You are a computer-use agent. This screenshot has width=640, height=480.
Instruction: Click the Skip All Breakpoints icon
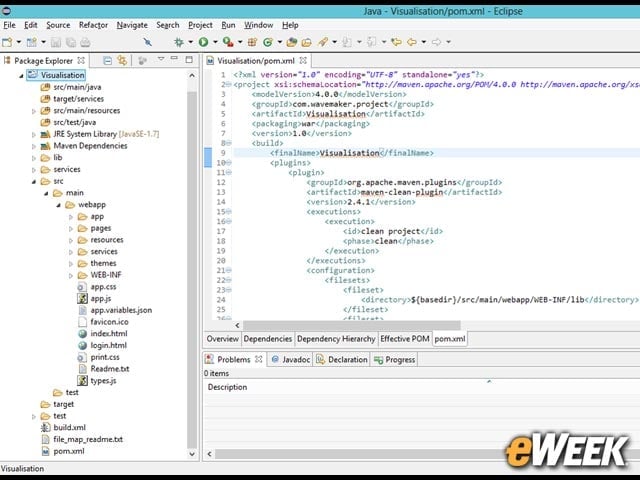click(147, 42)
